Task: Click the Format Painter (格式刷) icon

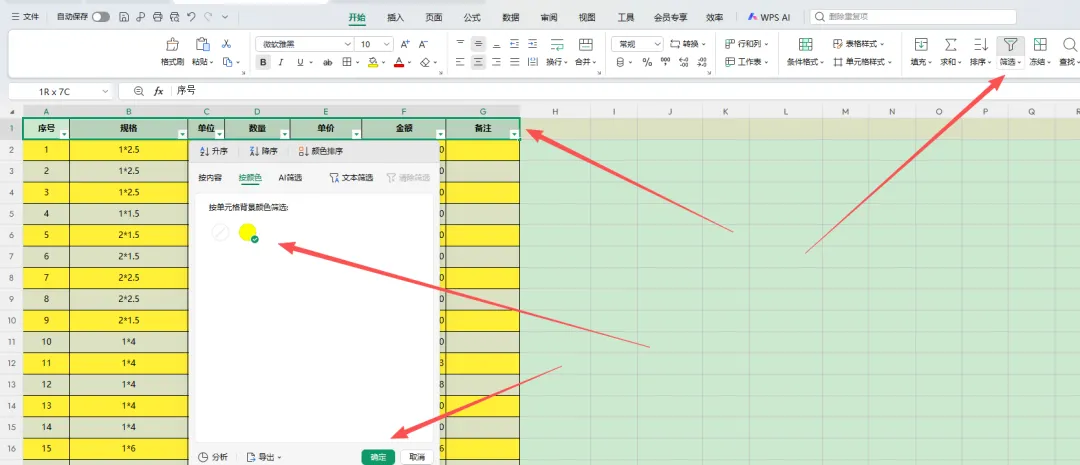Action: (172, 44)
